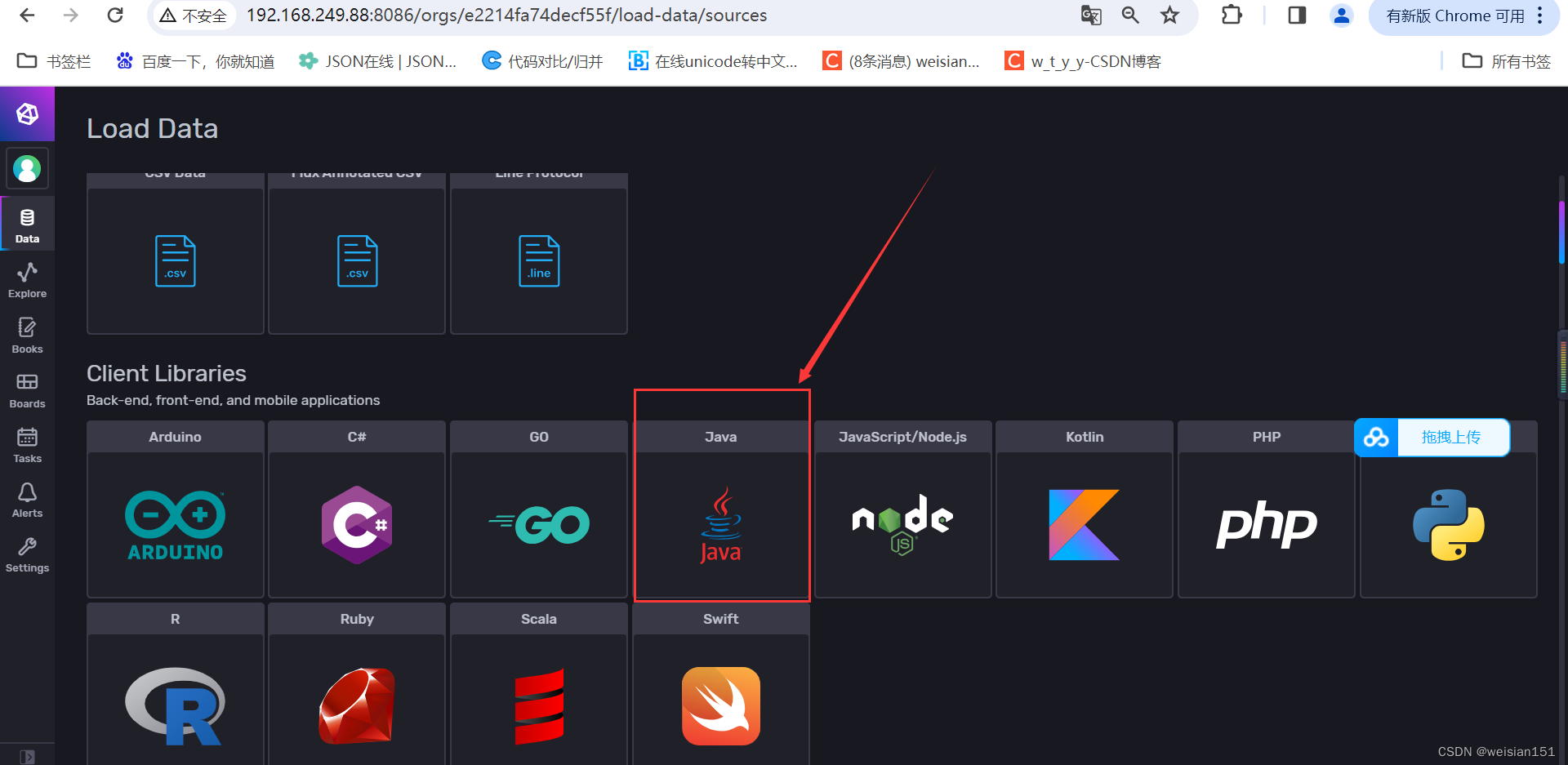Screen dimensions: 1568x765
Task: Open the user avatar menu
Action: pyautogui.click(x=27, y=169)
